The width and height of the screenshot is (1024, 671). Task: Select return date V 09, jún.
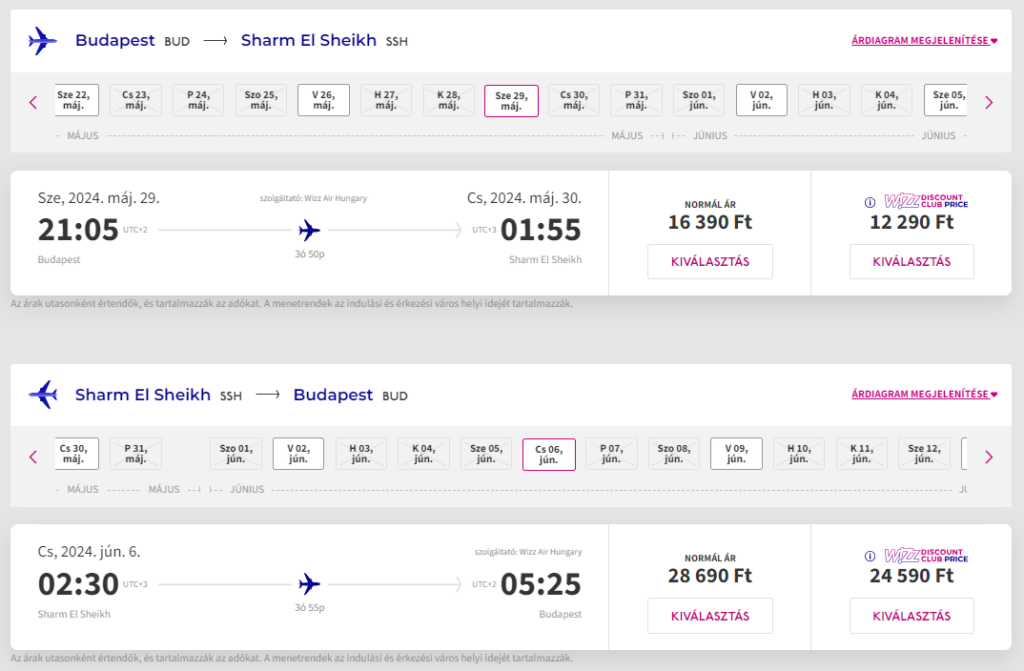tap(736, 453)
